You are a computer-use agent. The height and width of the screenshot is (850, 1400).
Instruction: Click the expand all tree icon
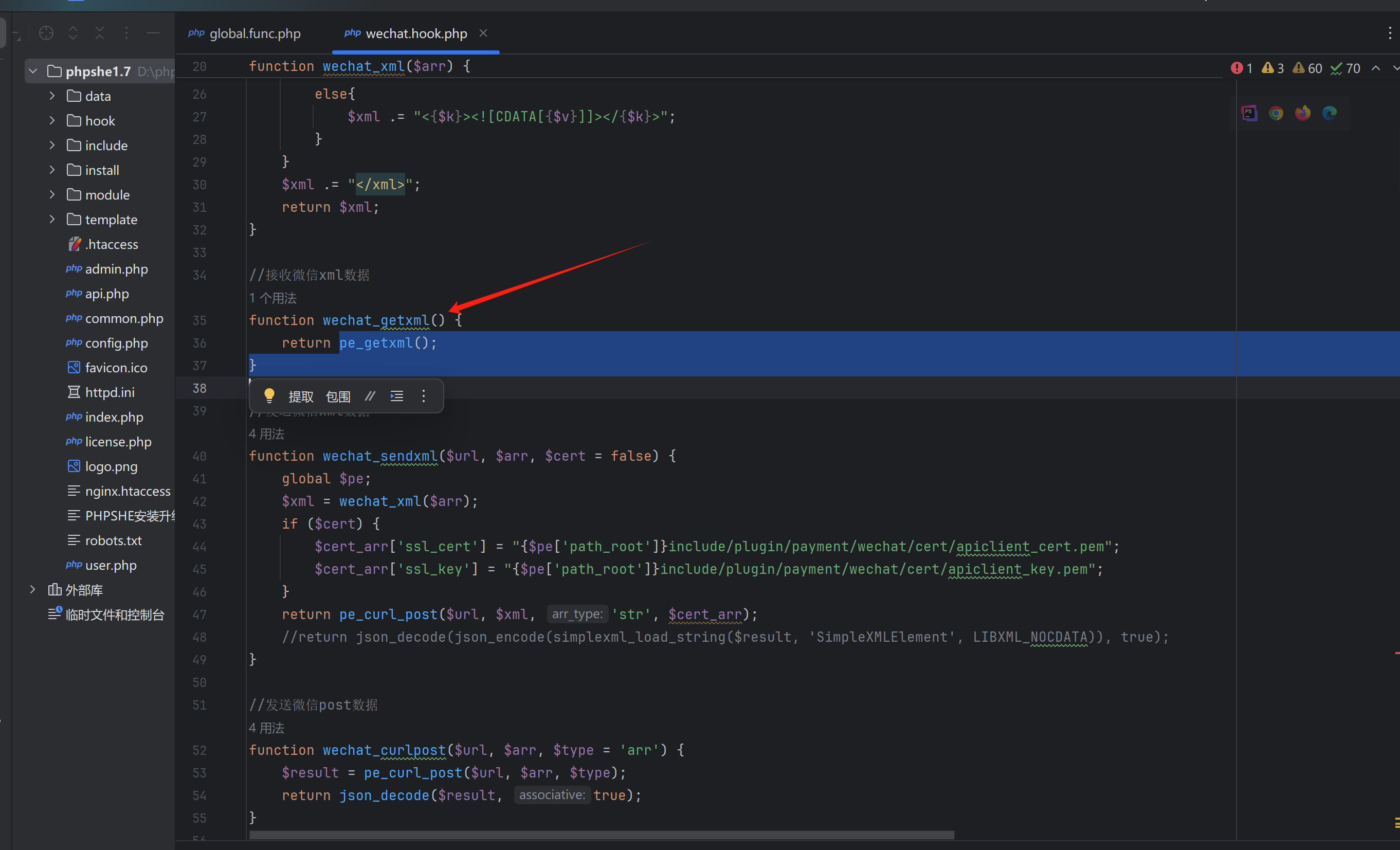coord(72,33)
